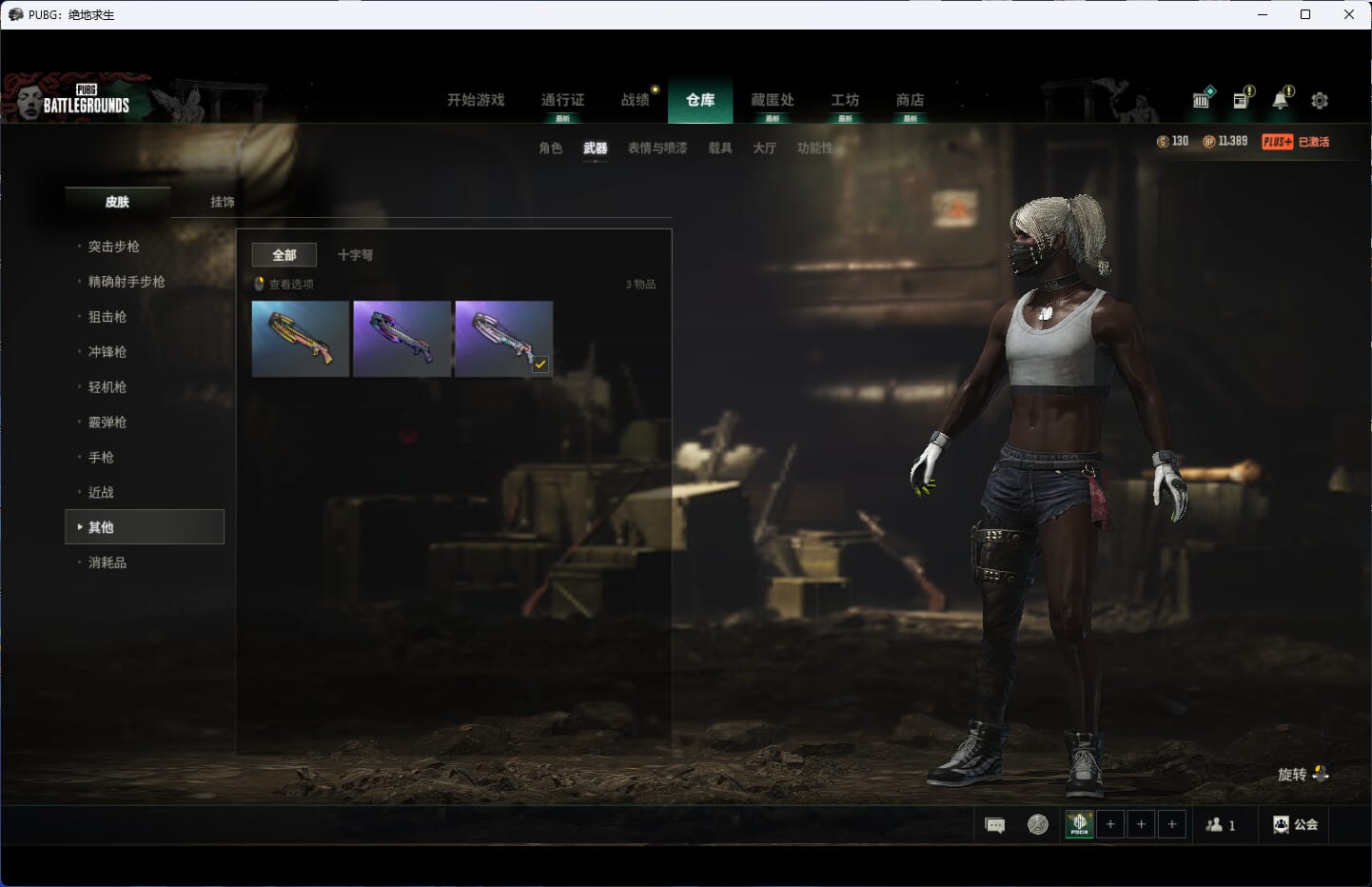
Task: Select the orange-pink crossbow skin thumbnail
Action: 300,339
